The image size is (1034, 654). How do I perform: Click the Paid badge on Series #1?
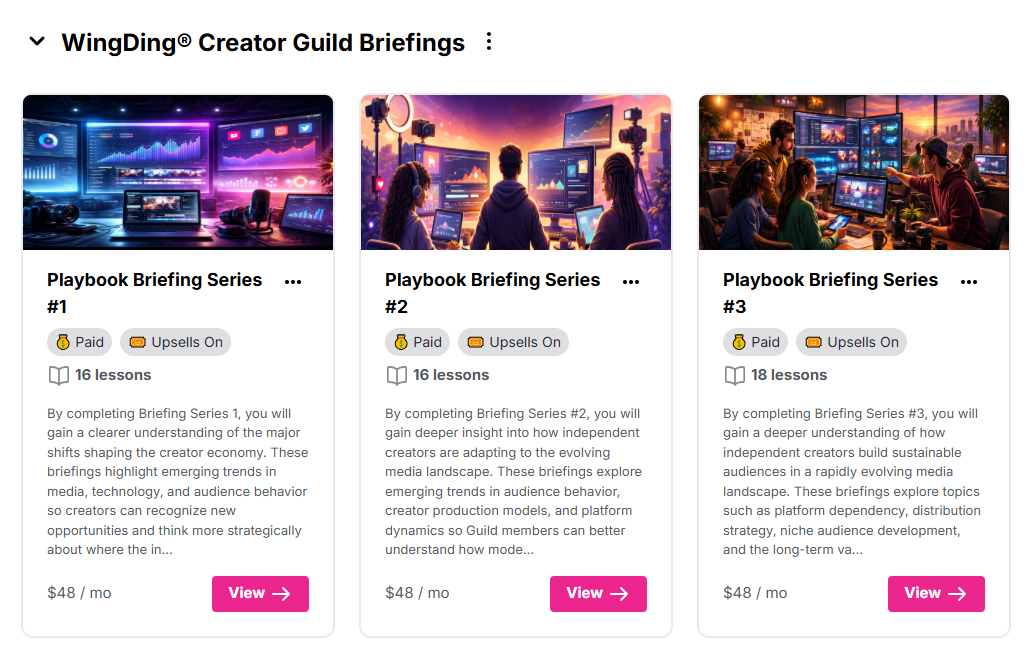(x=80, y=342)
